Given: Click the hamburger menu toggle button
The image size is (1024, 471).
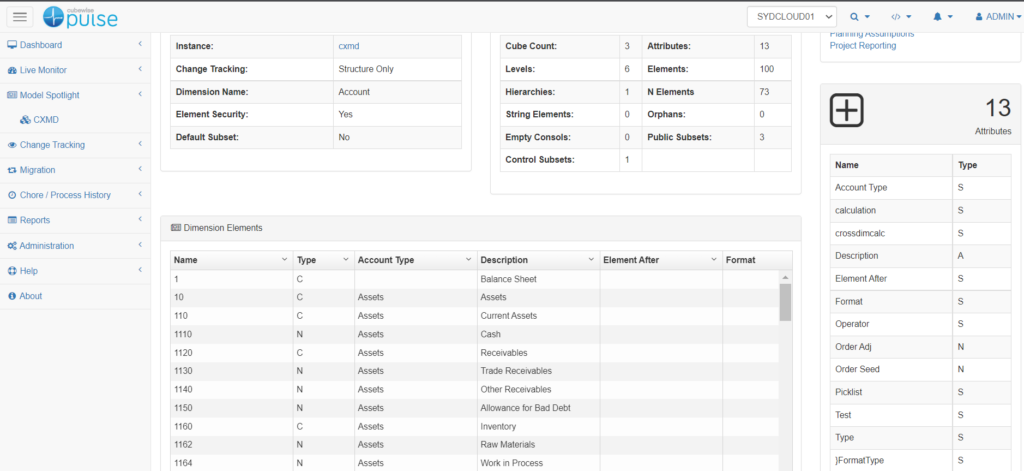Looking at the screenshot, I should [21, 16].
